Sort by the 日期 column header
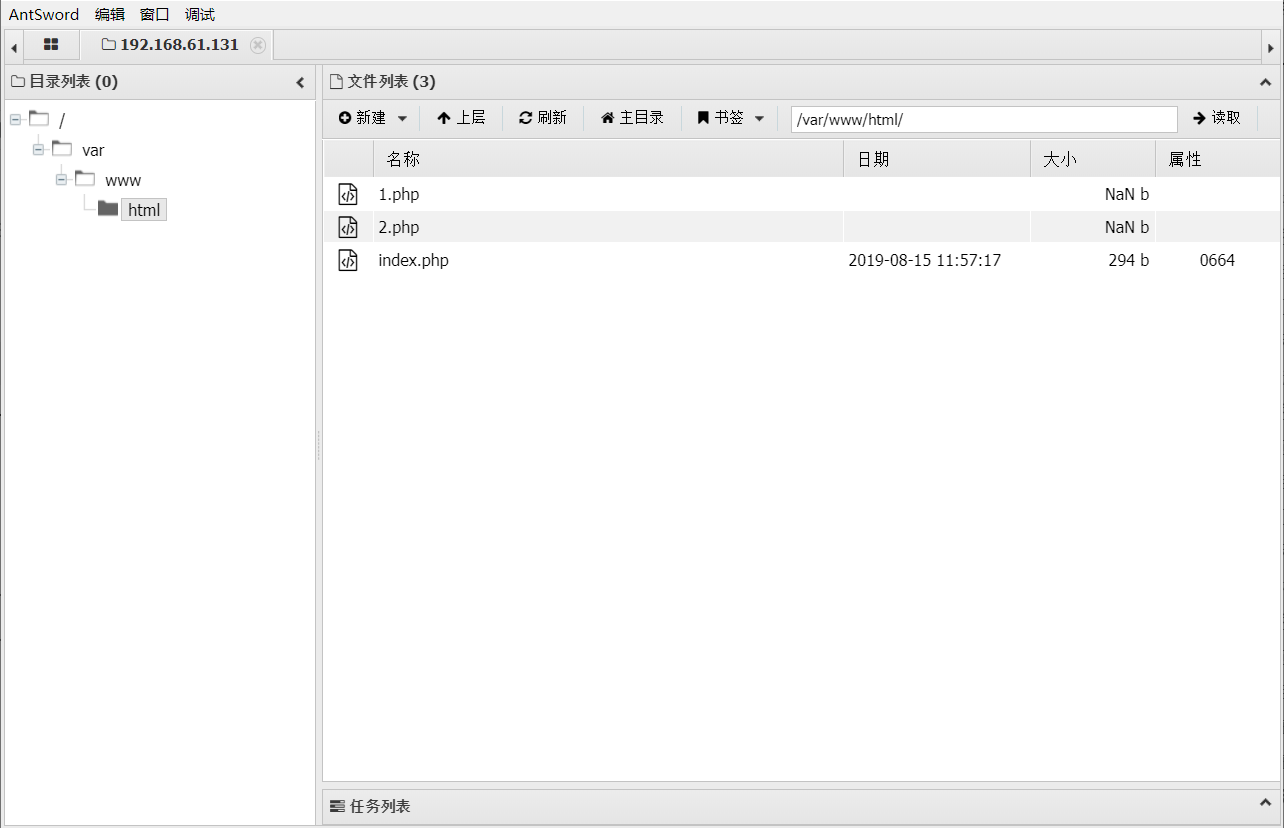The width and height of the screenshot is (1284, 828). [x=937, y=159]
